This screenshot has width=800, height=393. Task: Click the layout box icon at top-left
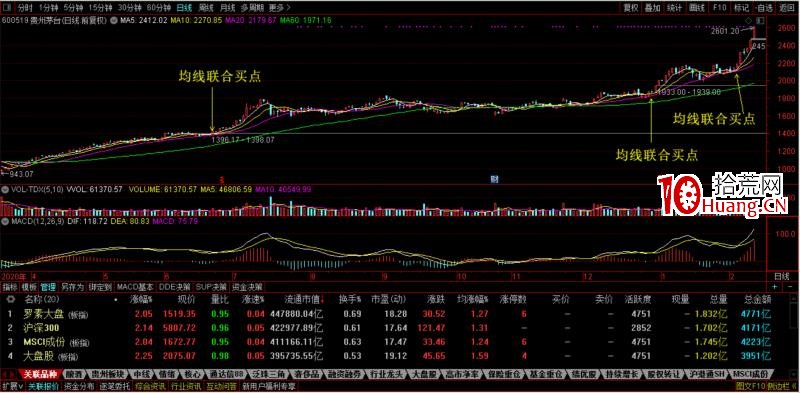(9, 8)
